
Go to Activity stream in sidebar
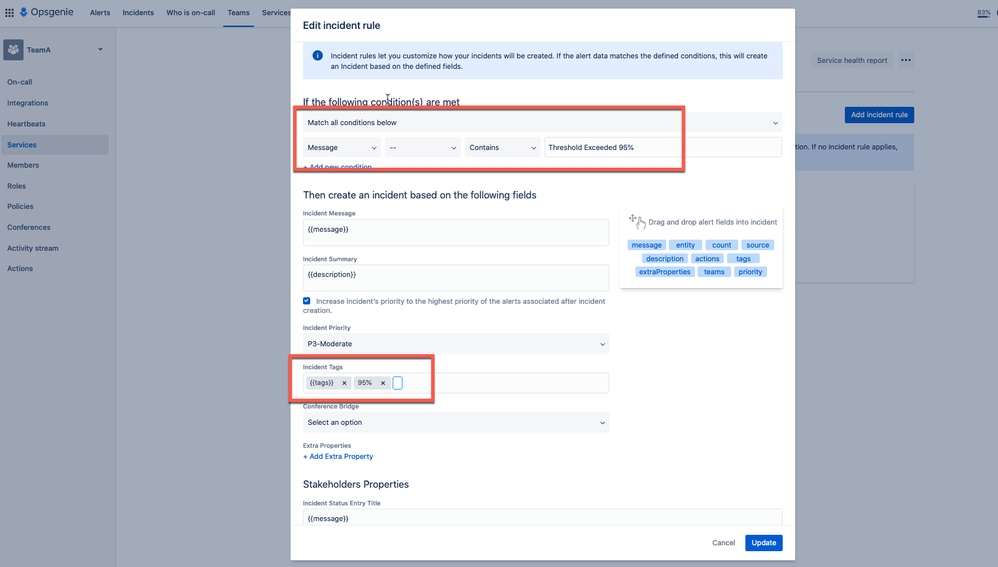tap(32, 249)
